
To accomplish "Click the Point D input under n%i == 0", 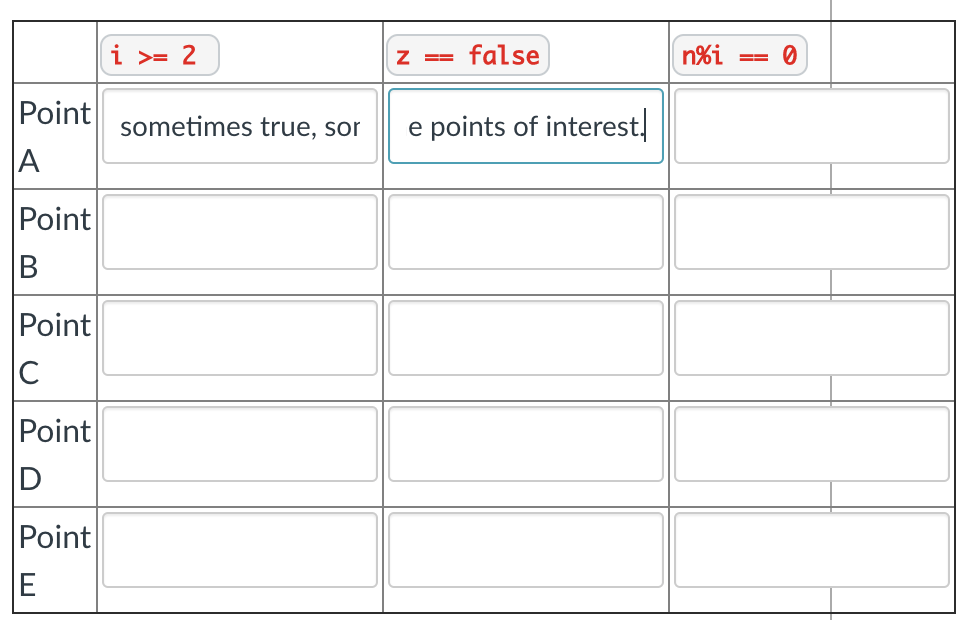I will click(811, 444).
